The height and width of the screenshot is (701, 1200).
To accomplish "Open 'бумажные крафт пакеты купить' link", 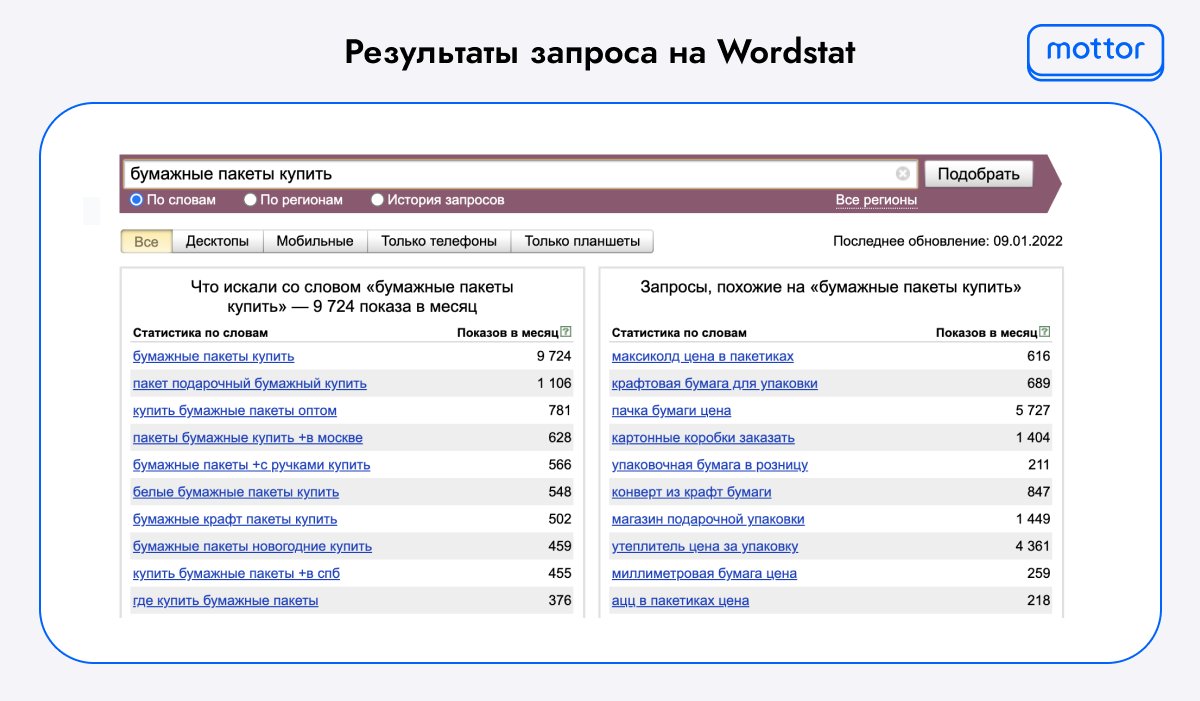I will click(234, 519).
